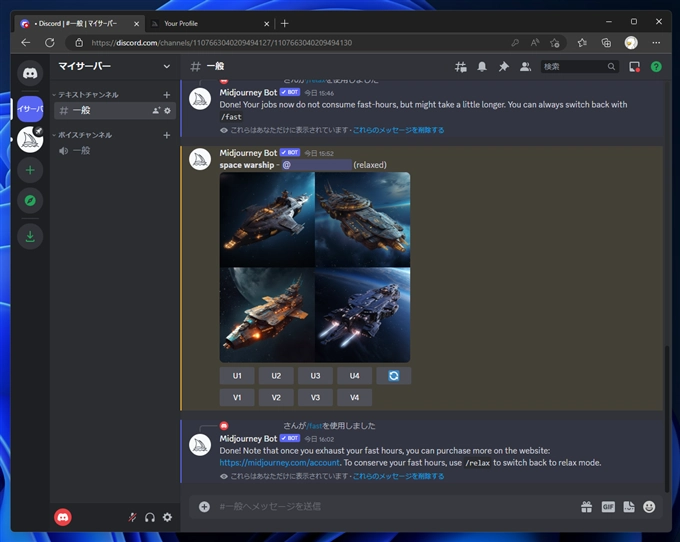This screenshot has height=542, width=680.
Task: Invite people icon on 一般 text channel
Action: [156, 111]
